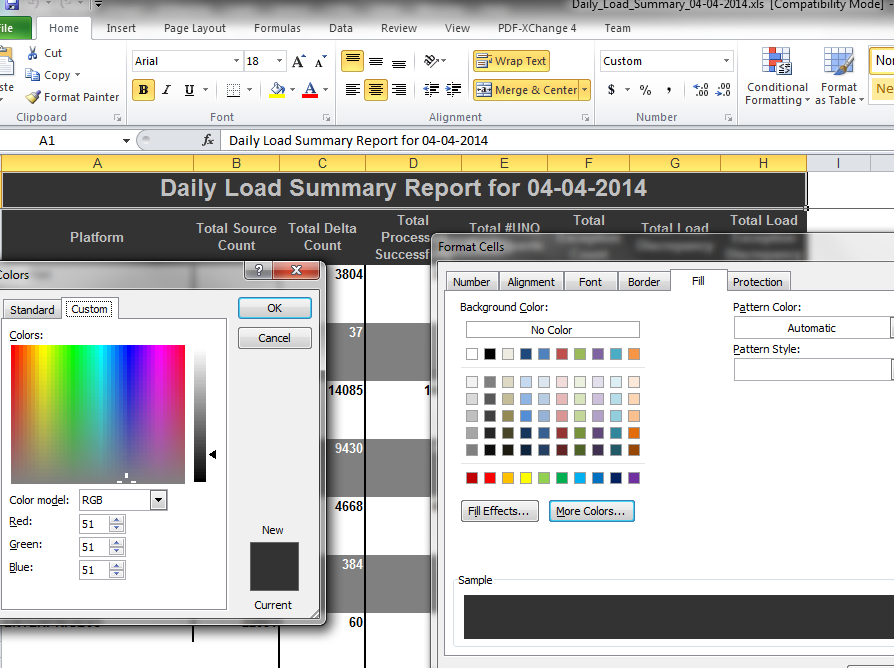Image resolution: width=894 pixels, height=668 pixels.
Task: Toggle Underline formatting in ribbon
Action: (x=189, y=90)
